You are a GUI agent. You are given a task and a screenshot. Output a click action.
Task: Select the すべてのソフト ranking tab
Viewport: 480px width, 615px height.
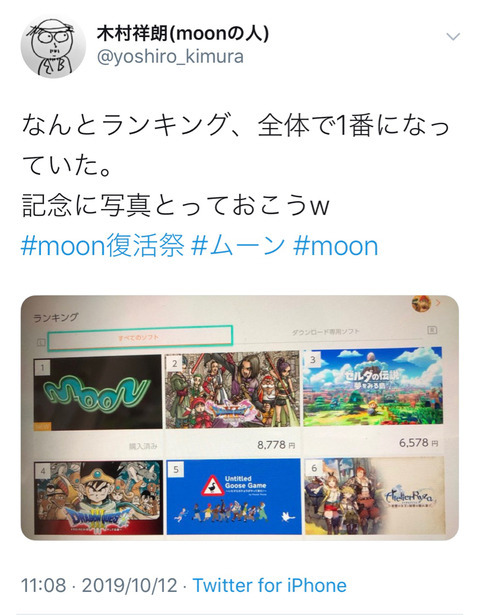point(140,337)
